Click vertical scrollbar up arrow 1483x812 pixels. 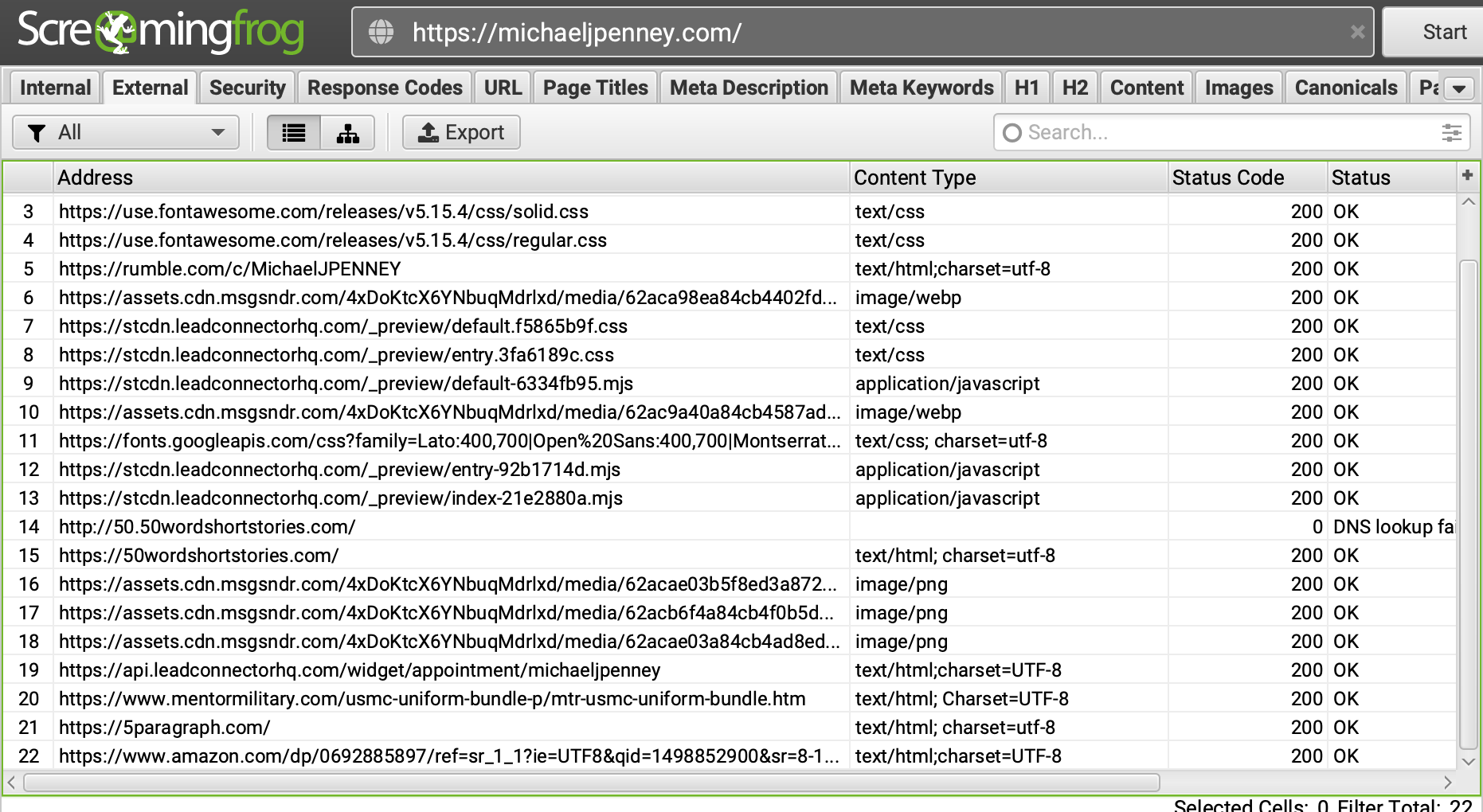coord(1468,202)
